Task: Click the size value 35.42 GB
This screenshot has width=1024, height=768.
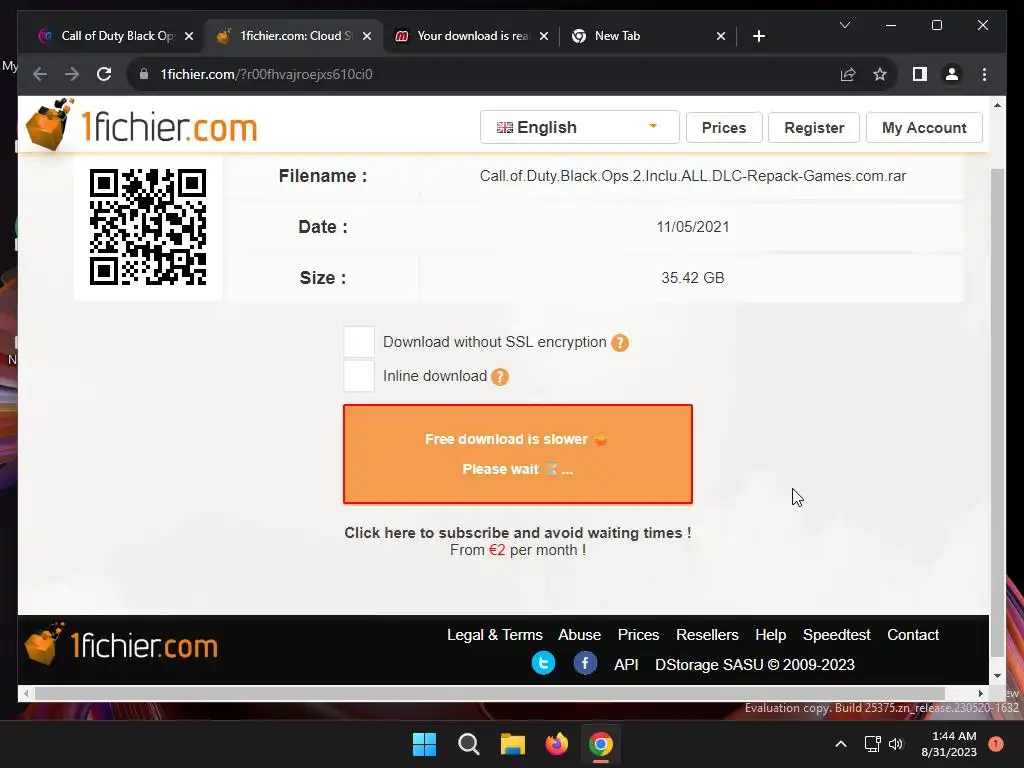Action: click(692, 278)
